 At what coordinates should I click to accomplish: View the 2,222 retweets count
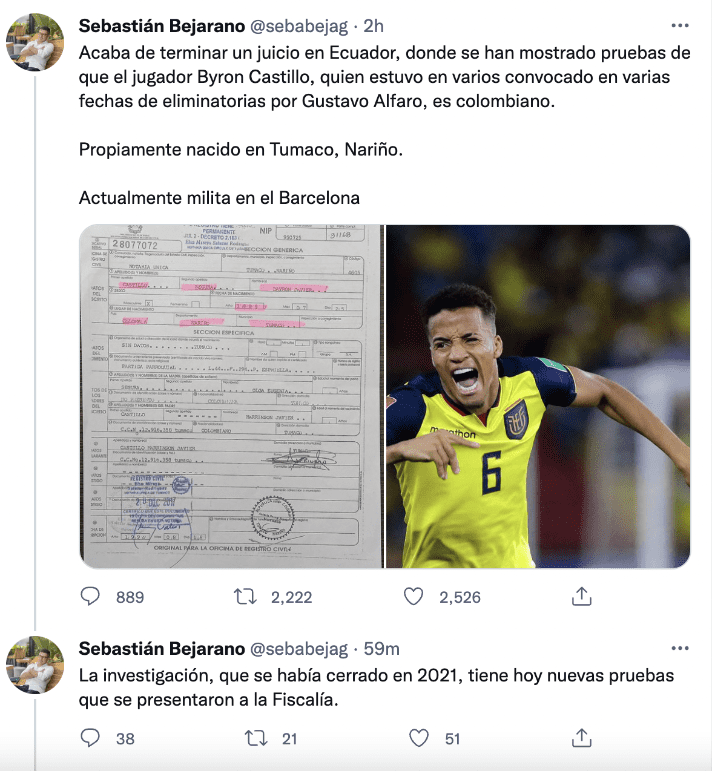tap(292, 597)
